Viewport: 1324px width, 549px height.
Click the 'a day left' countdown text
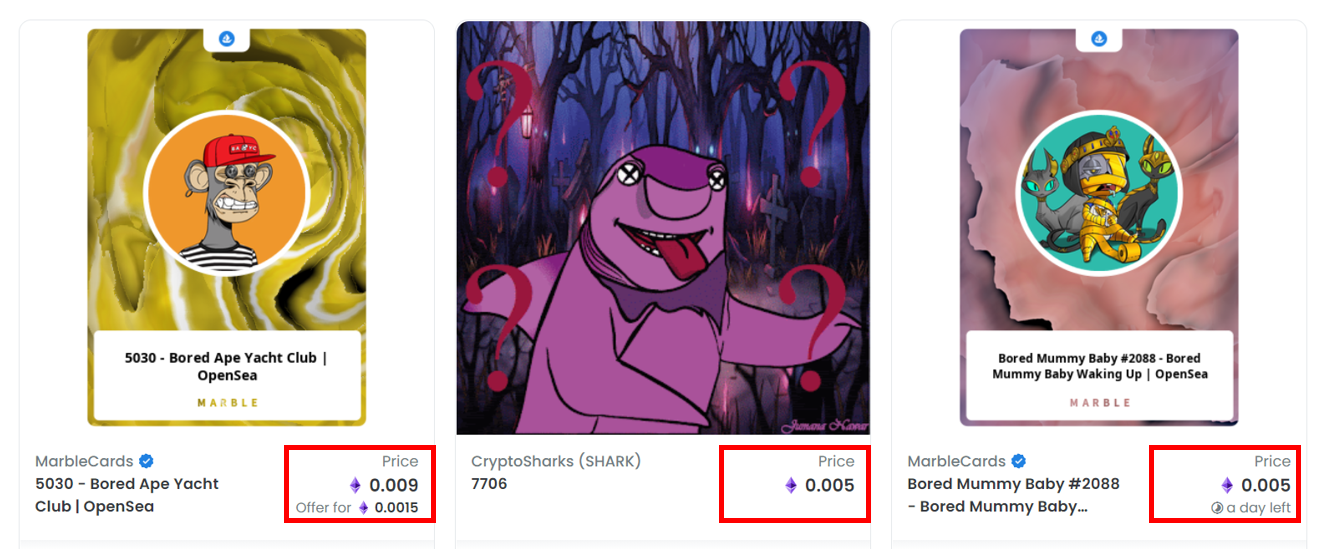(x=1258, y=508)
